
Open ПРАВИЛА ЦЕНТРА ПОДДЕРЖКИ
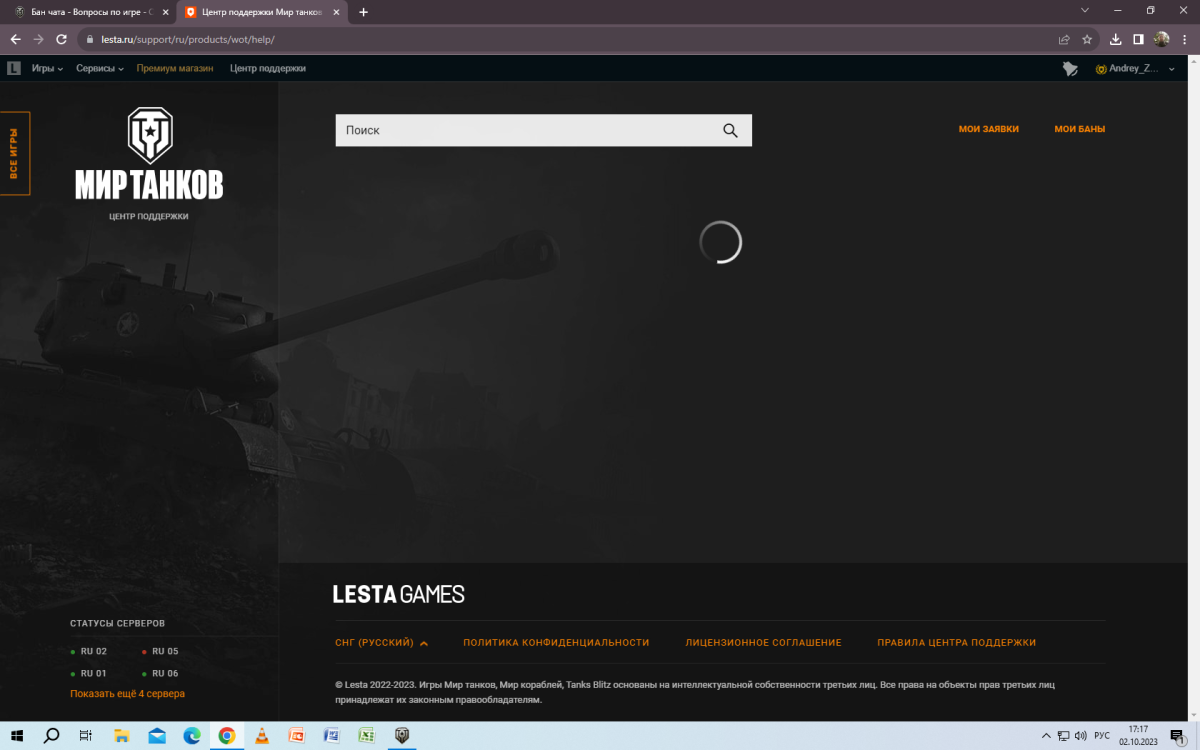(957, 643)
